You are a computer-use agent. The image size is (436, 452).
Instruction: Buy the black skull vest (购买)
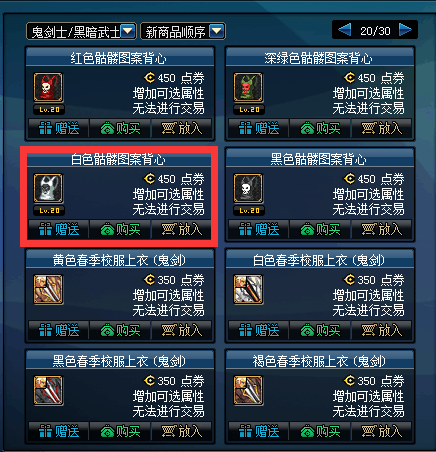(x=320, y=229)
